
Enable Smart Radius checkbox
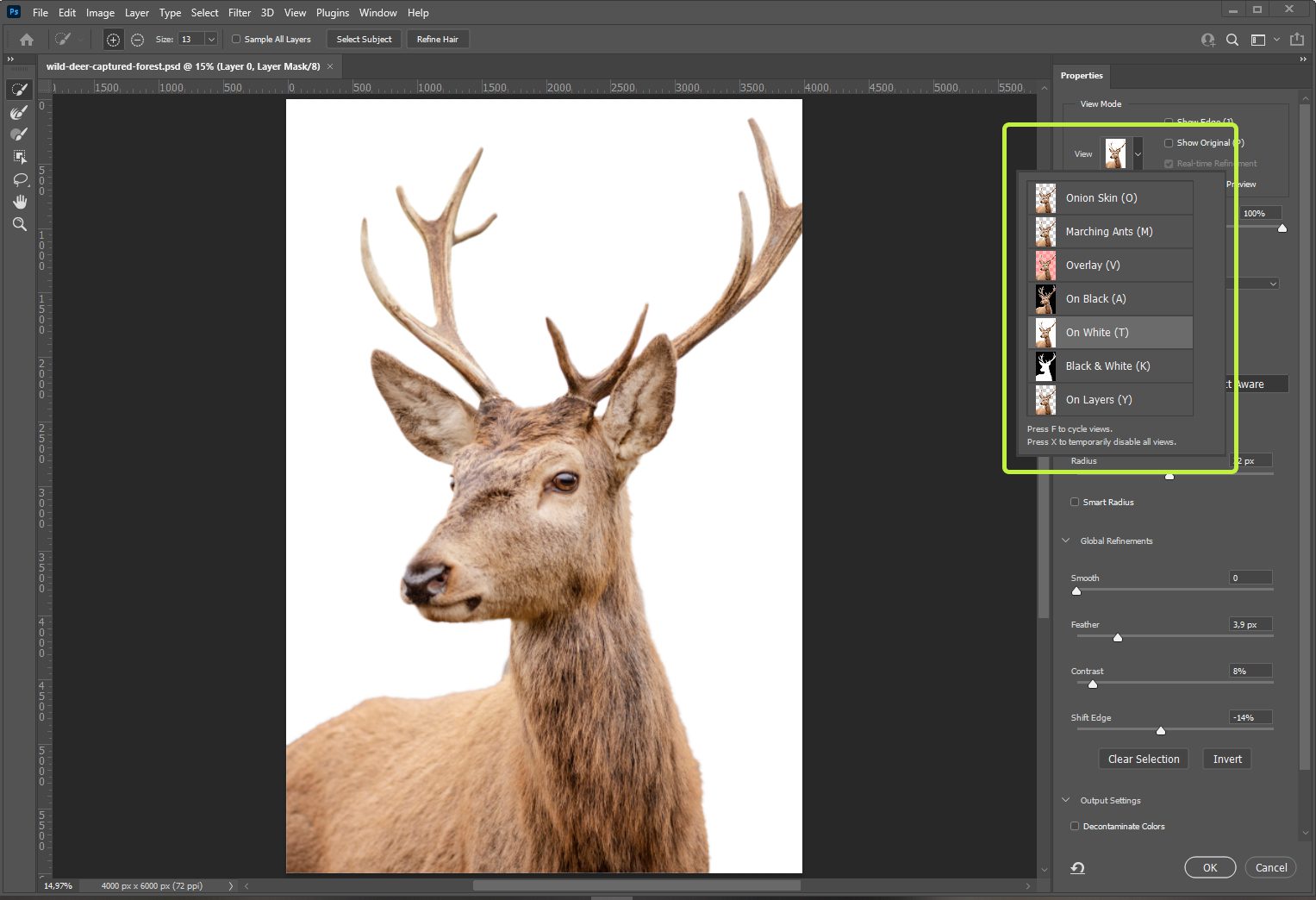[x=1075, y=502]
